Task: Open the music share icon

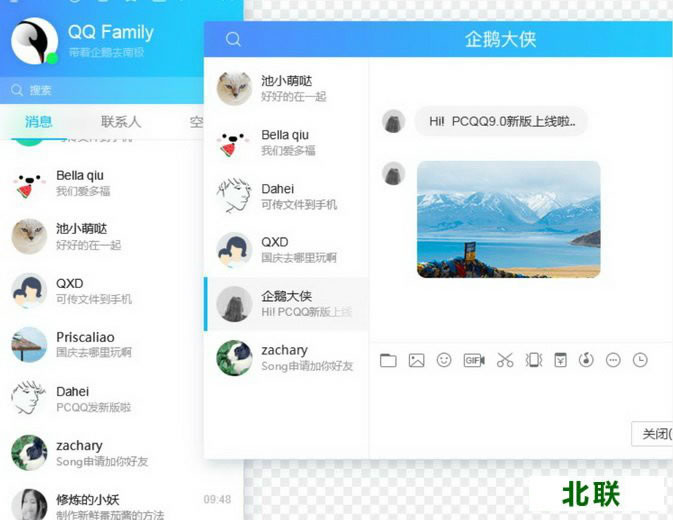Action: 586,360
